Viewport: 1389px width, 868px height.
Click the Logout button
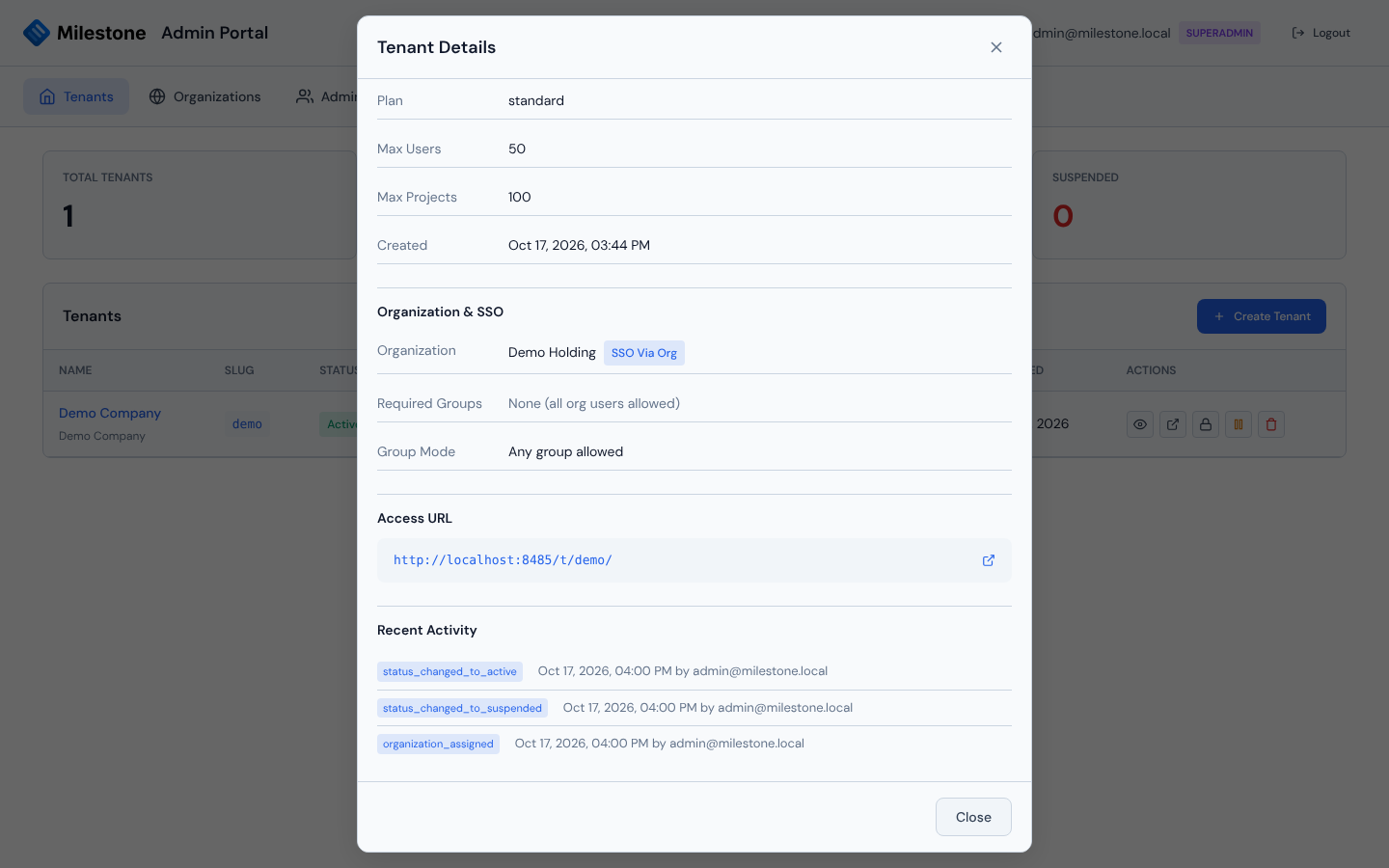pos(1321,33)
